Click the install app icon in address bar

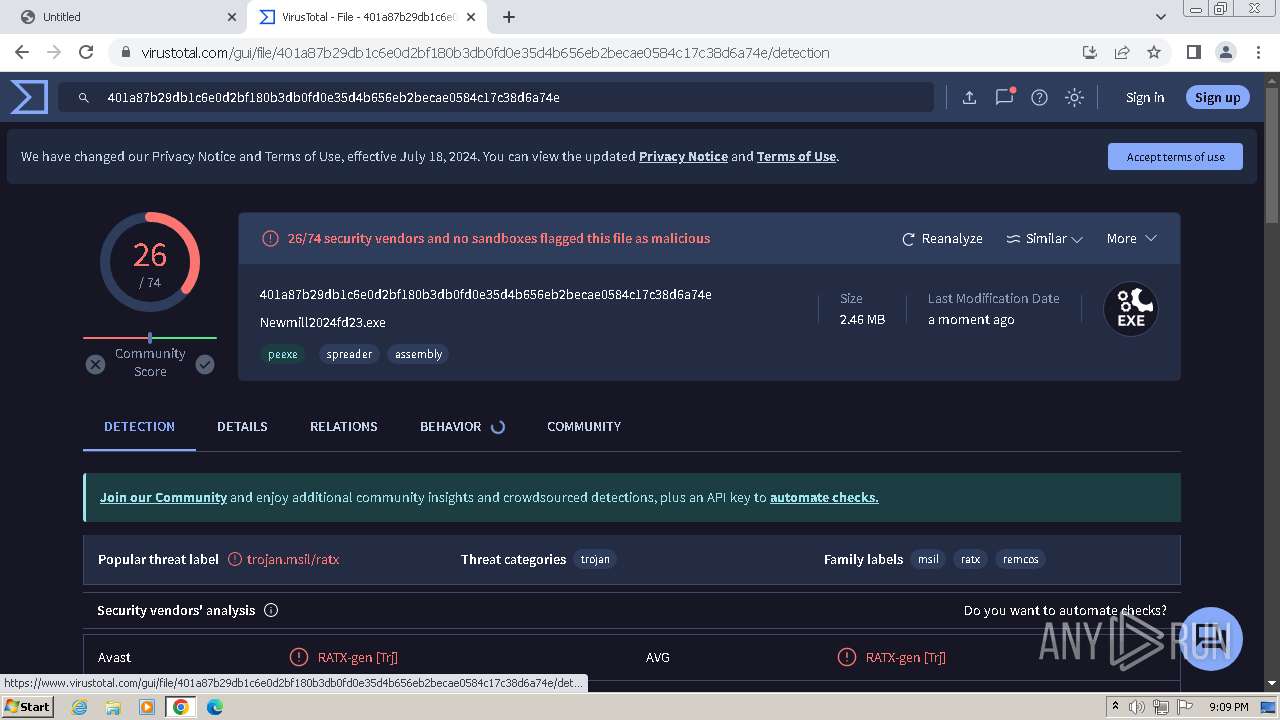(x=1090, y=52)
